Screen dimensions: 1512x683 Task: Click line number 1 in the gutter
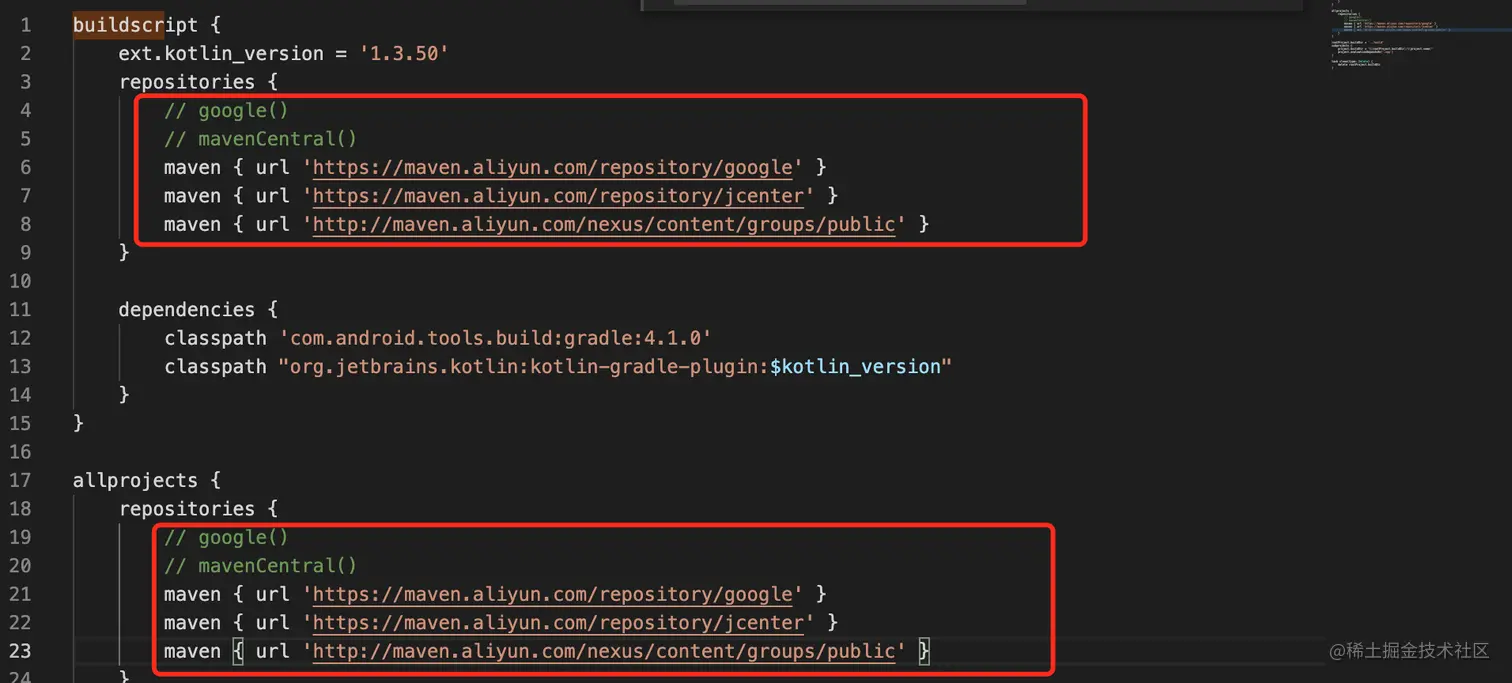pos(26,25)
